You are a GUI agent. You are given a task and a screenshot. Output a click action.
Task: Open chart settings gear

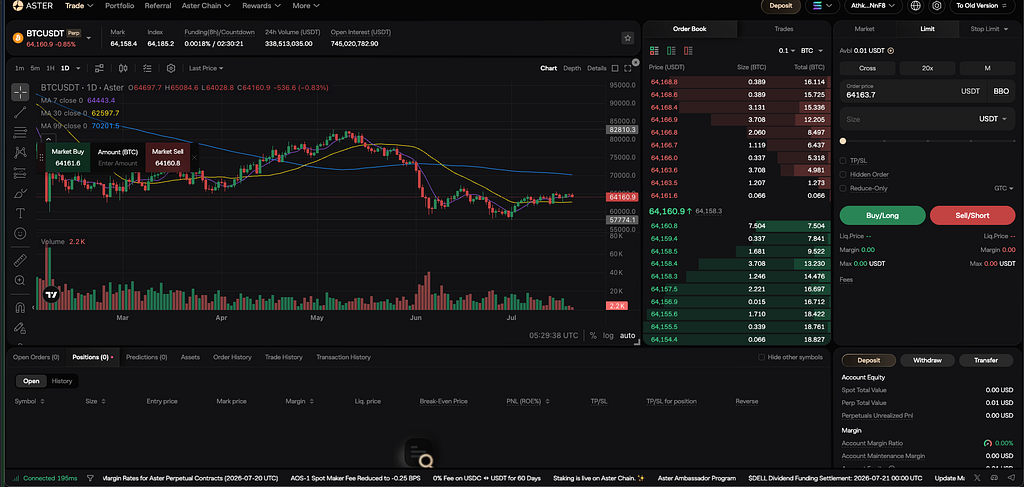(171, 68)
